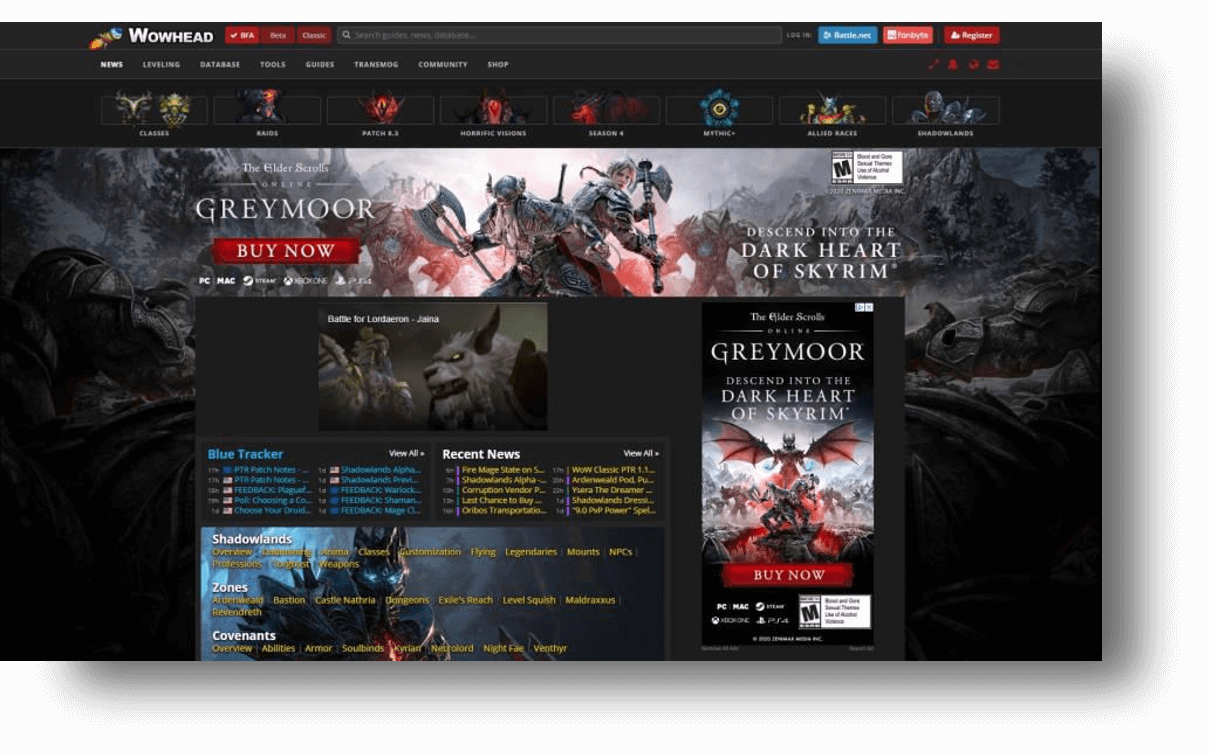Open the 'Oribos Transportatio...' news item
Image resolution: width=1209 pixels, height=754 pixels.
pyautogui.click(x=504, y=510)
